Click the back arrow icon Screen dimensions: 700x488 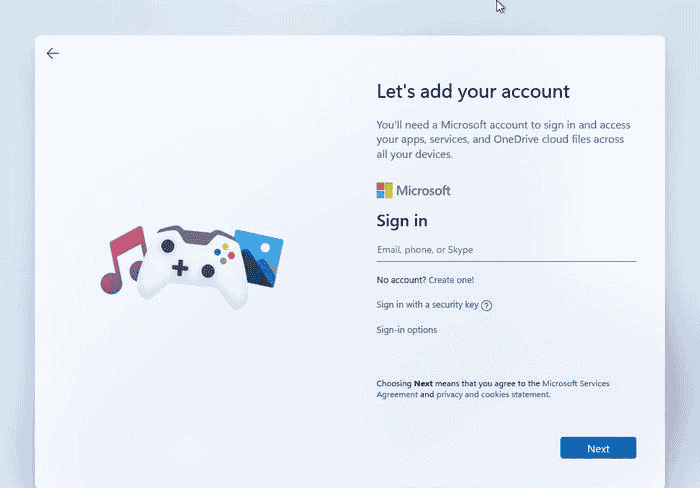click(x=53, y=54)
